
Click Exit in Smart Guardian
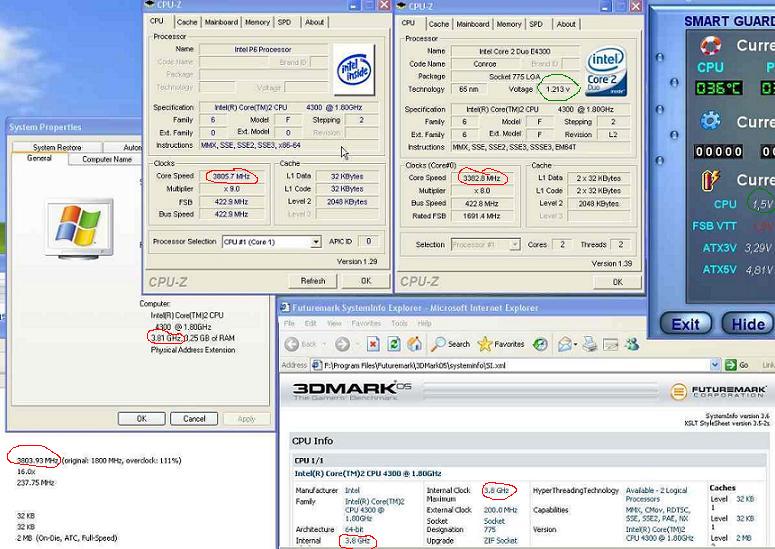[685, 324]
